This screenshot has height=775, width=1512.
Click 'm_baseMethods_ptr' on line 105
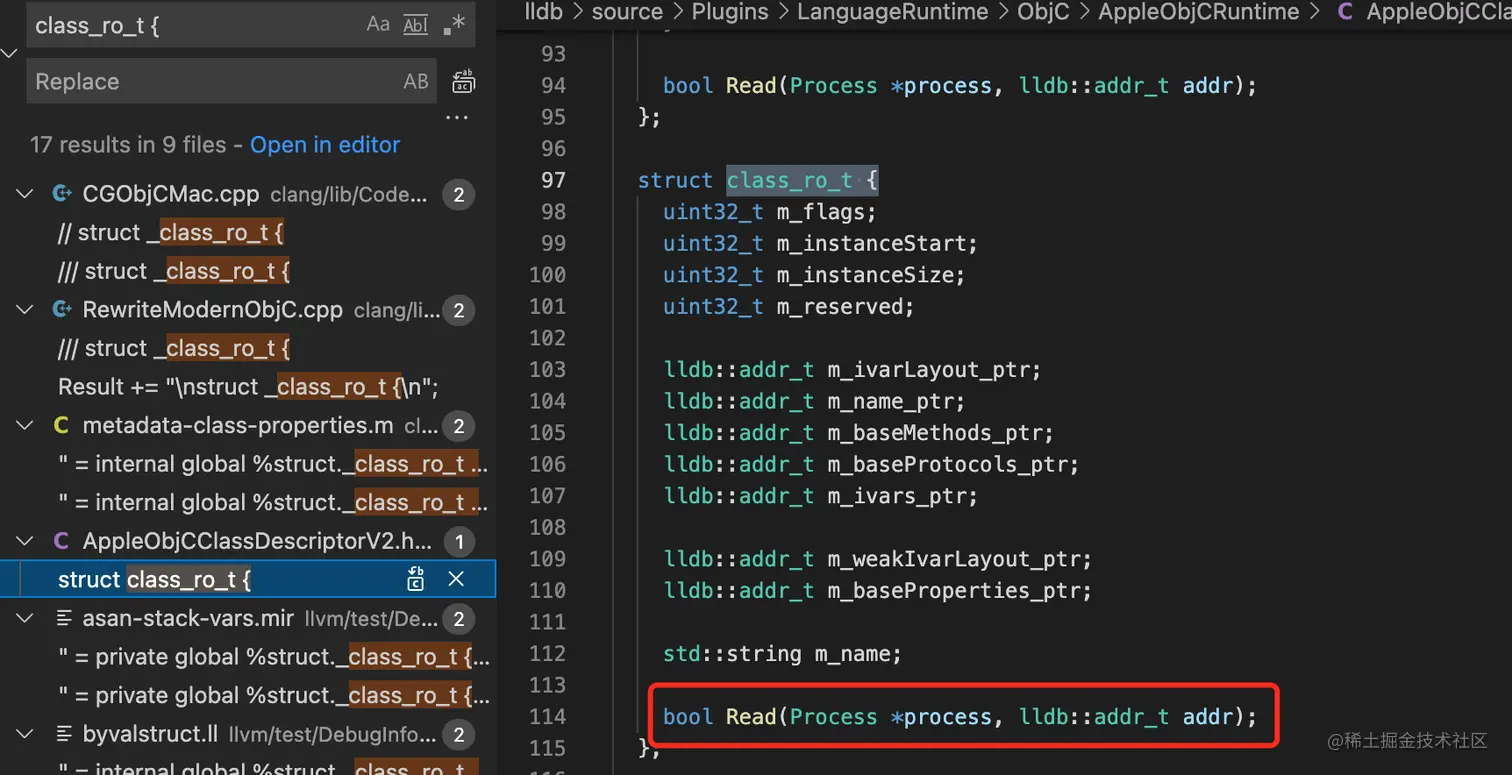(x=934, y=432)
